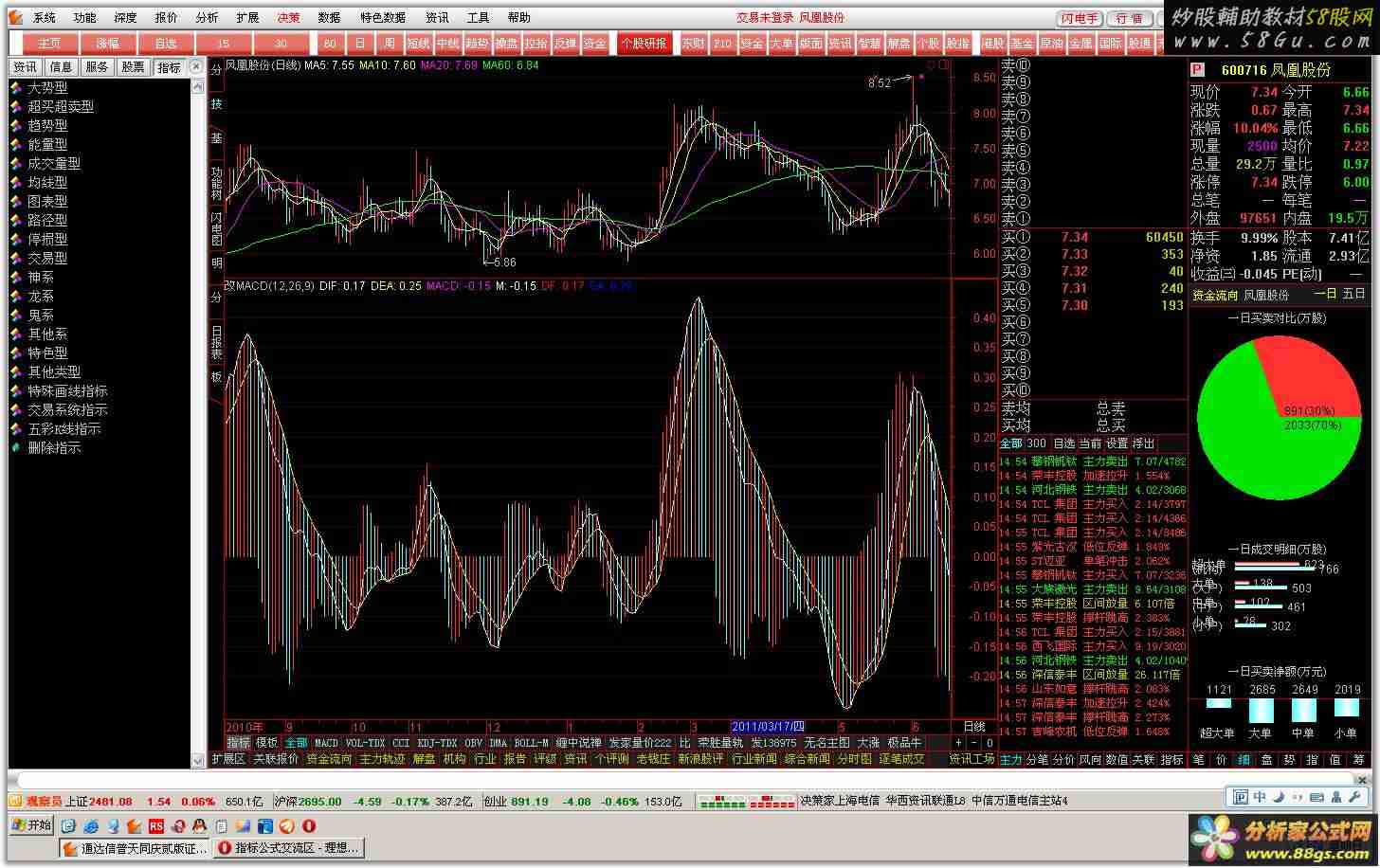Click the down arrow below left sidebar

click(x=198, y=760)
